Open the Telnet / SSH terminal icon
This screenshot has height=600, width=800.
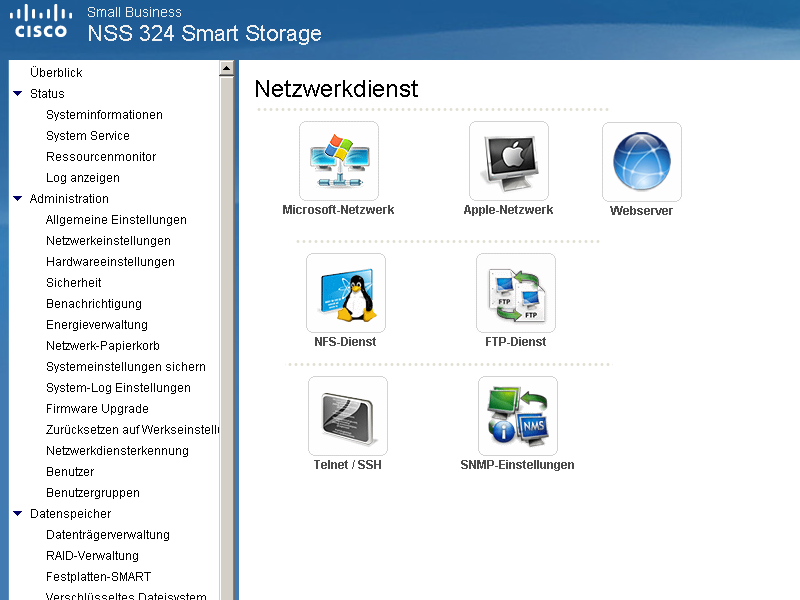(x=348, y=416)
